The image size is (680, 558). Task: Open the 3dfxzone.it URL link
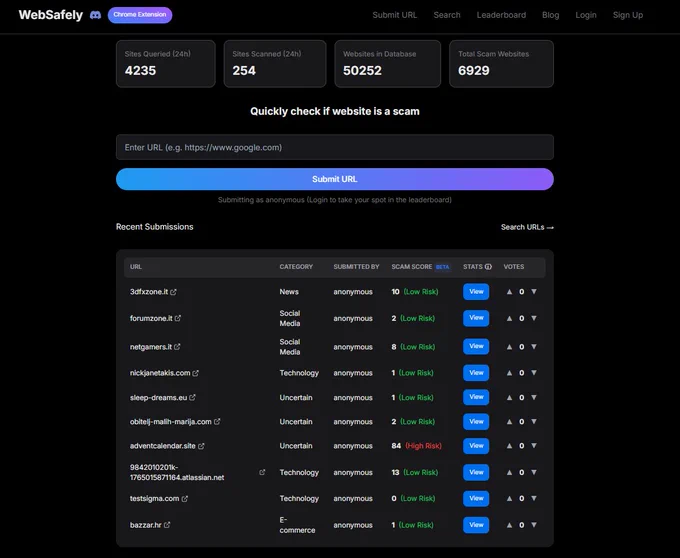pos(149,292)
